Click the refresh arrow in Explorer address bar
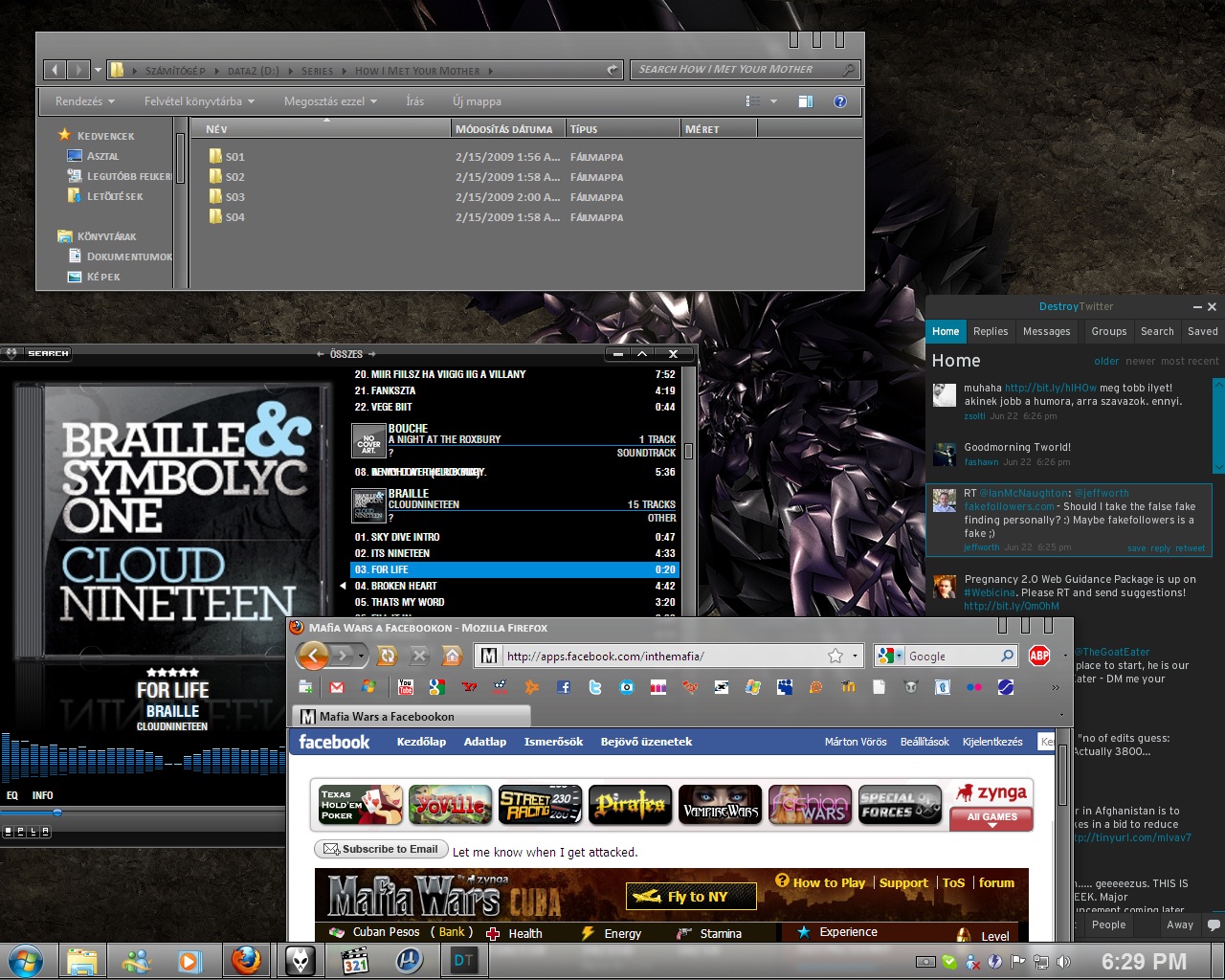 coord(612,70)
